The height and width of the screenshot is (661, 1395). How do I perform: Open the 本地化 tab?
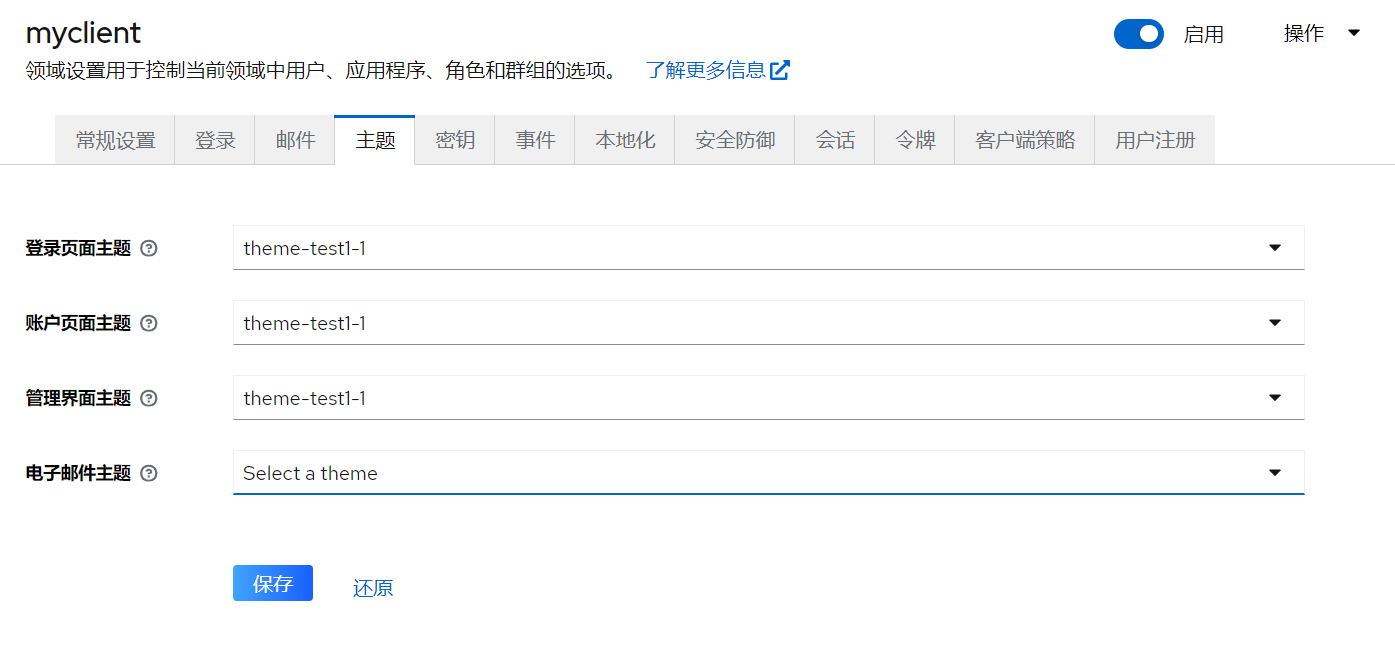pyautogui.click(x=625, y=140)
